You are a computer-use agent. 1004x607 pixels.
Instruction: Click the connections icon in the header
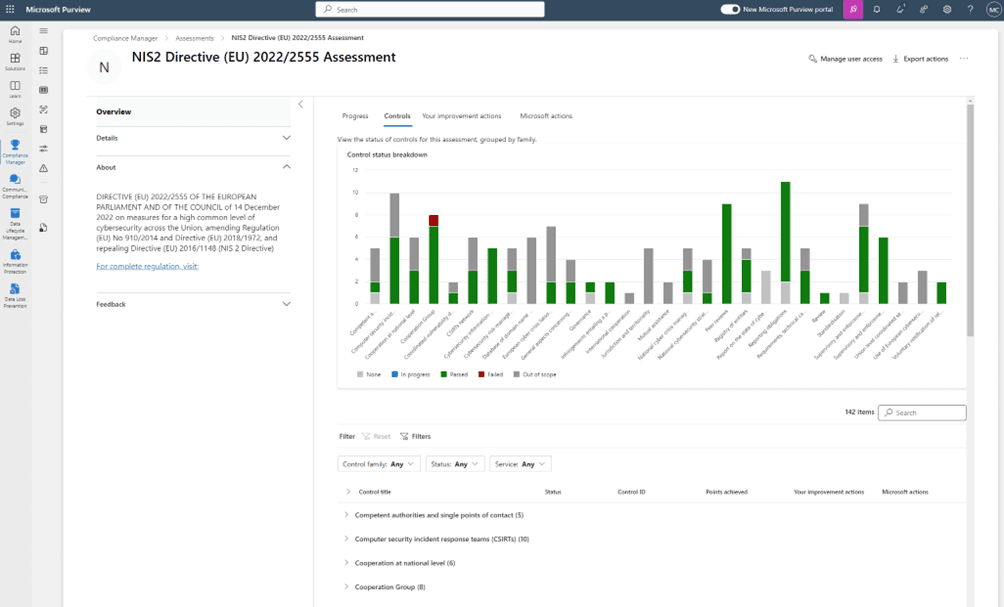click(x=923, y=10)
